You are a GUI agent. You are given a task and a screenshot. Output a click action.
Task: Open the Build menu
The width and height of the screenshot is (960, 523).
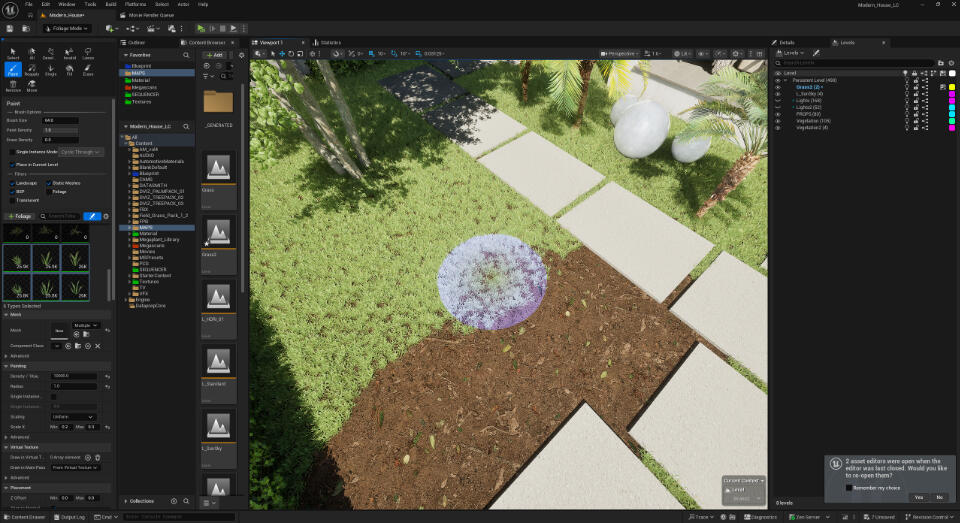coord(111,4)
